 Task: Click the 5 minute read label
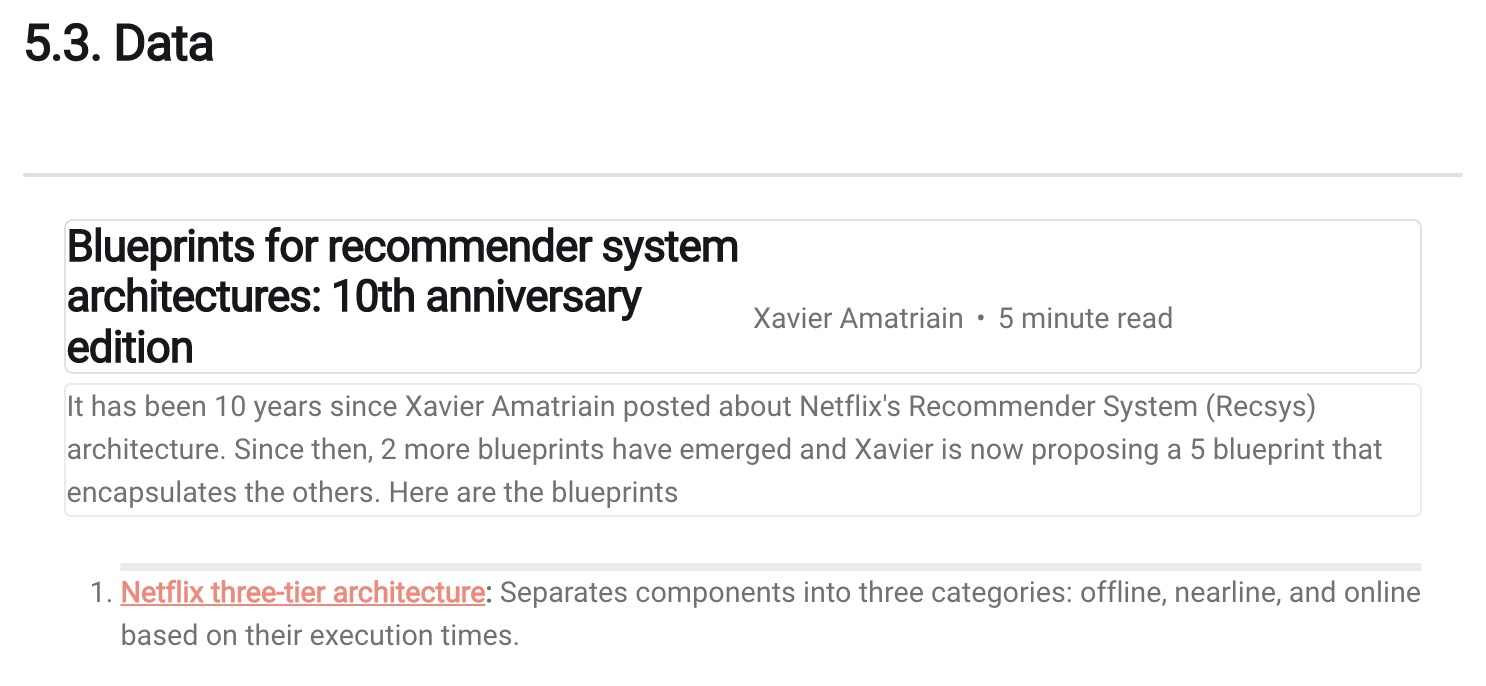pos(1085,319)
